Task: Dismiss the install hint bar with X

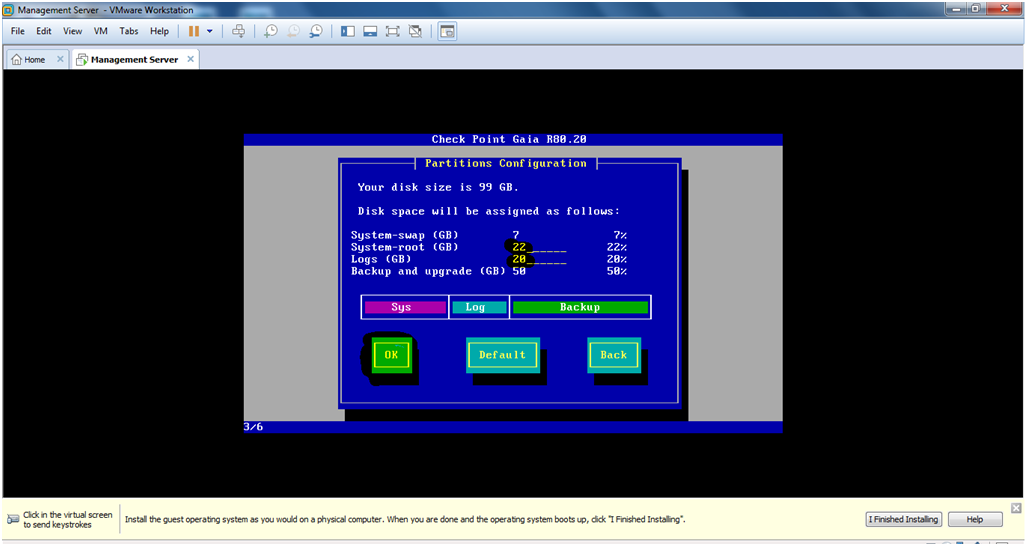Action: click(1016, 508)
